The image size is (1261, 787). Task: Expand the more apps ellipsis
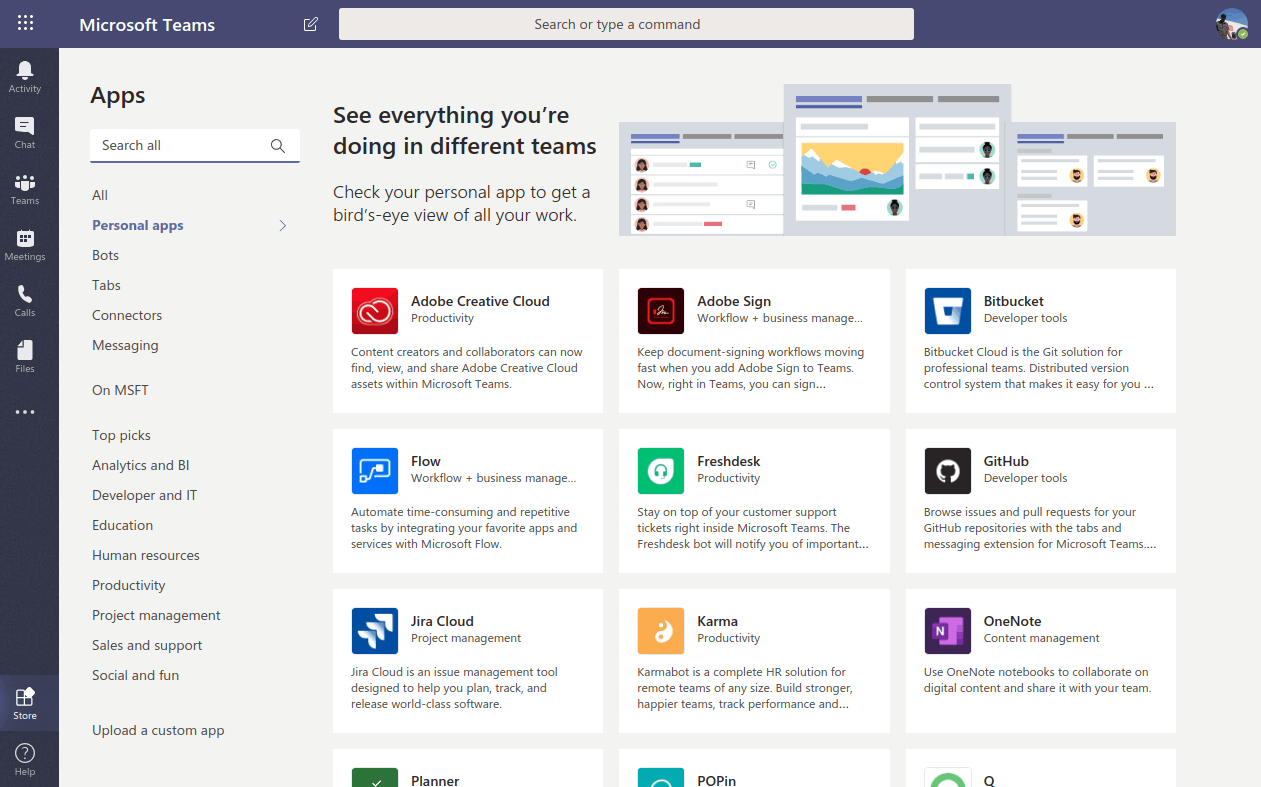(25, 412)
